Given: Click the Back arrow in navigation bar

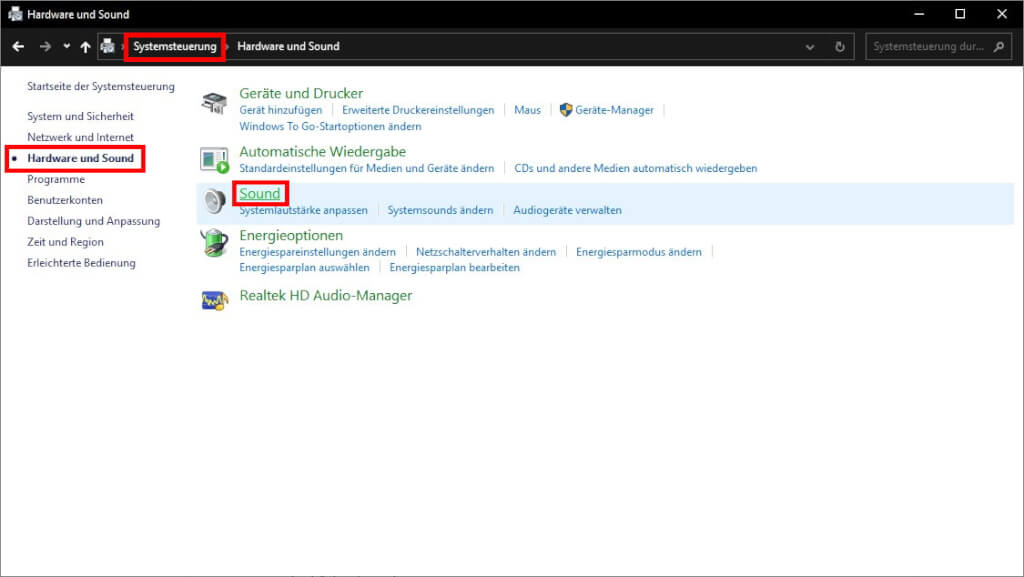Looking at the screenshot, I should (18, 46).
